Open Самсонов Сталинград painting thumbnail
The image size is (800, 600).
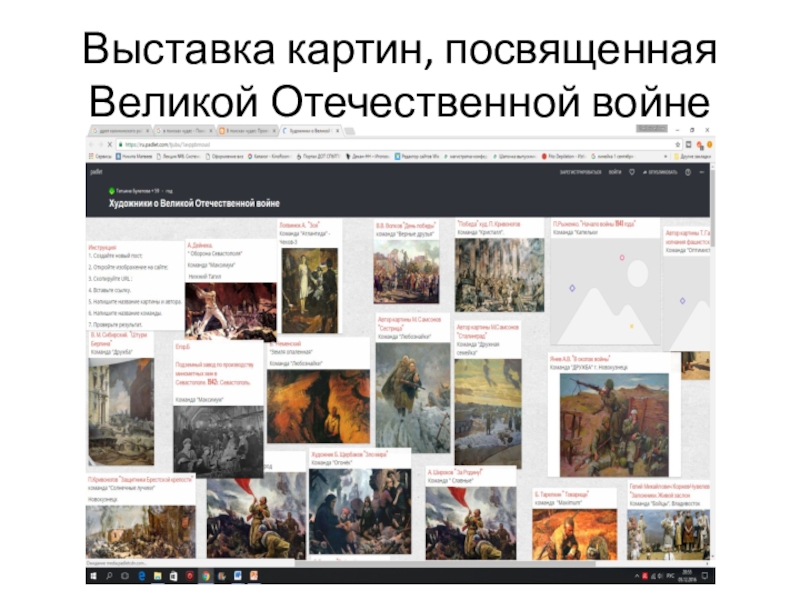(488, 413)
